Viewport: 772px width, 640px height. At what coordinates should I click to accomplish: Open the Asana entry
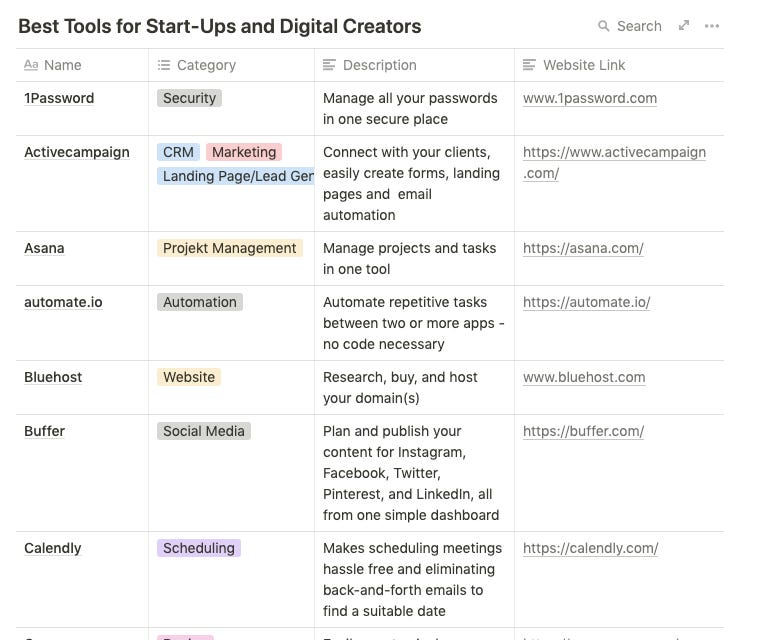pyautogui.click(x=44, y=248)
